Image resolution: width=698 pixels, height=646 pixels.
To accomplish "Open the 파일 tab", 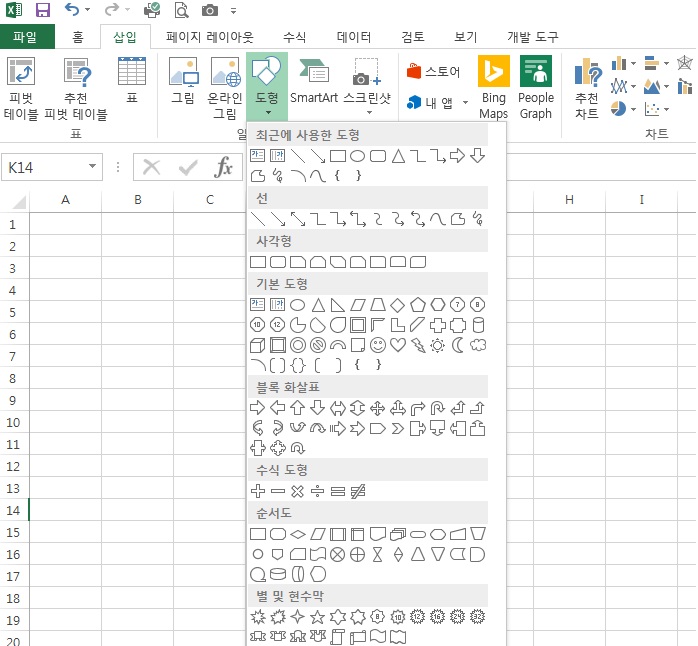I will (25, 37).
